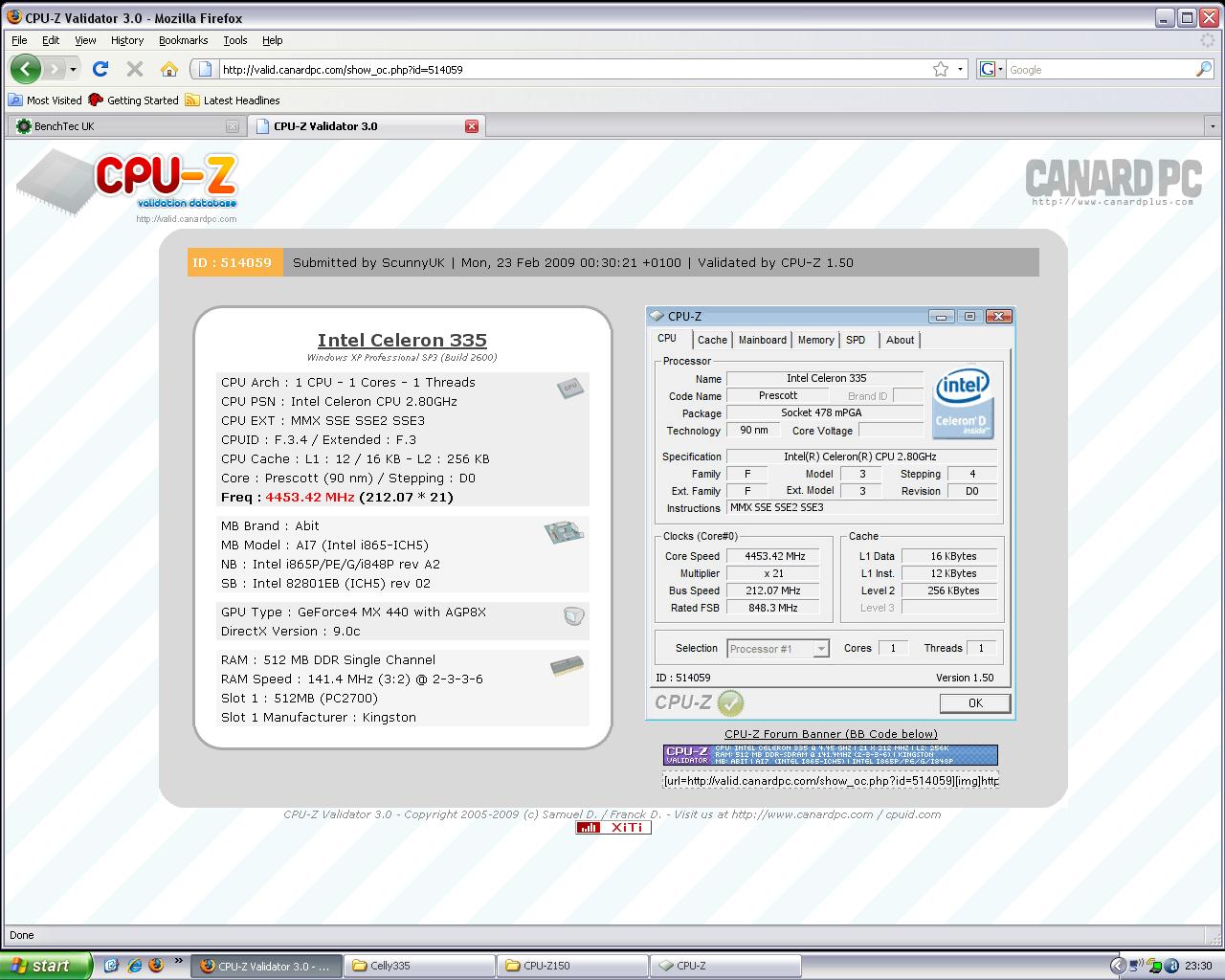Click the 4453.42 MHz red frequency text

tap(310, 497)
